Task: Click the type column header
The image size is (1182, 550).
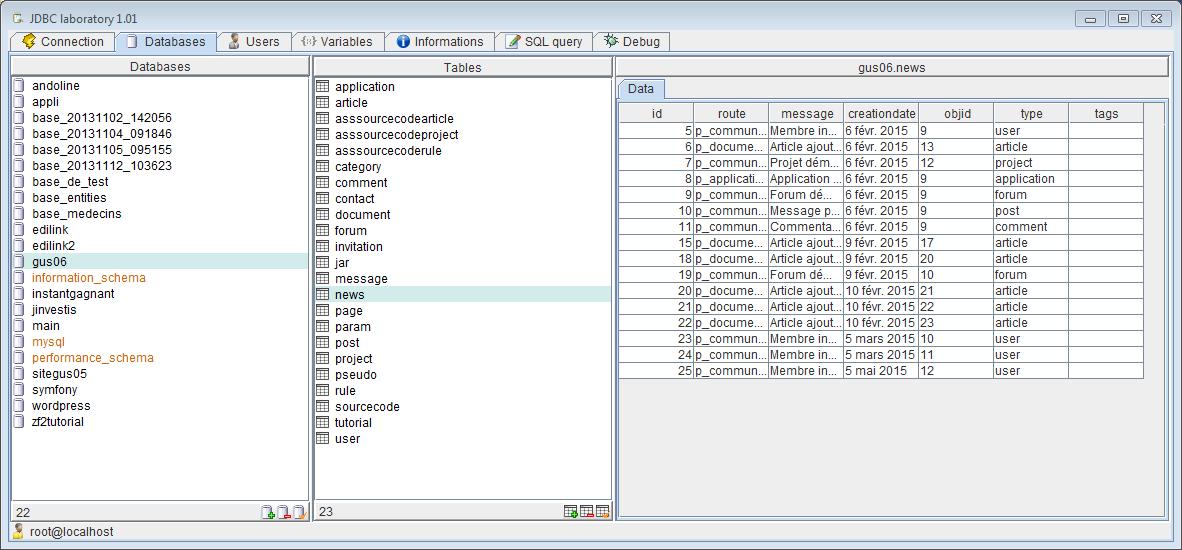Action: pos(1031,113)
